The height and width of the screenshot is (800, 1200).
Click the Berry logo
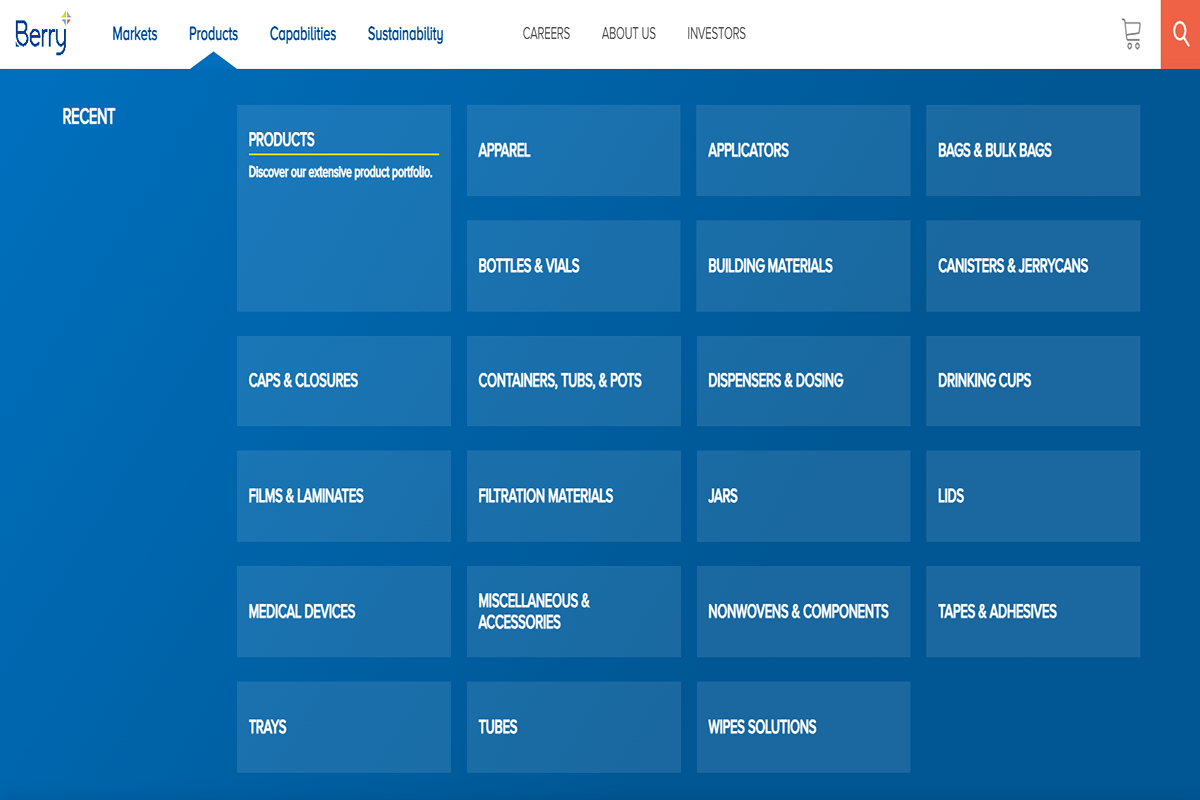[x=42, y=34]
